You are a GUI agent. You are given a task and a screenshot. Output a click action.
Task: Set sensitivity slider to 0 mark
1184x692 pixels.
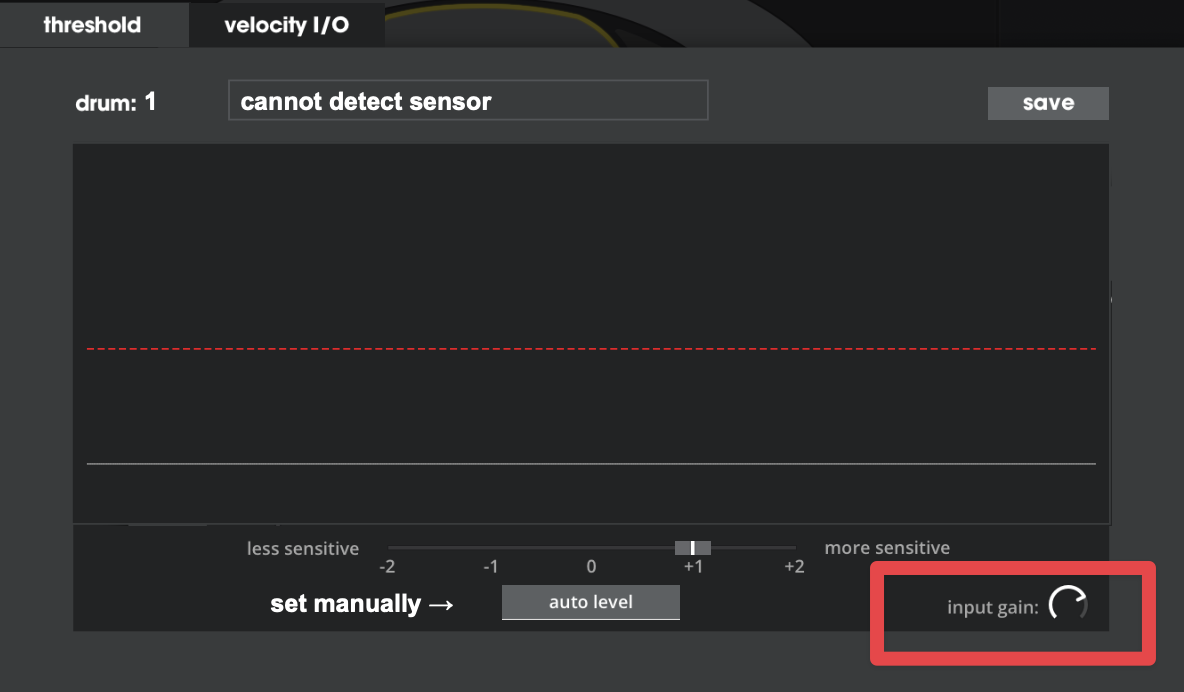[x=591, y=548]
